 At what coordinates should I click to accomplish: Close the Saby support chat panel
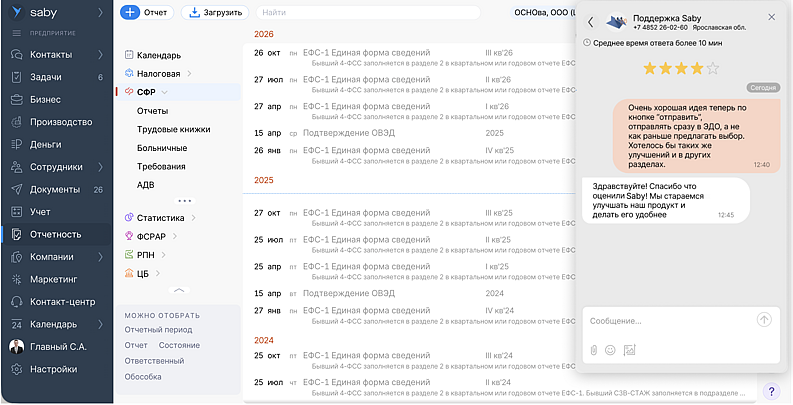[771, 18]
